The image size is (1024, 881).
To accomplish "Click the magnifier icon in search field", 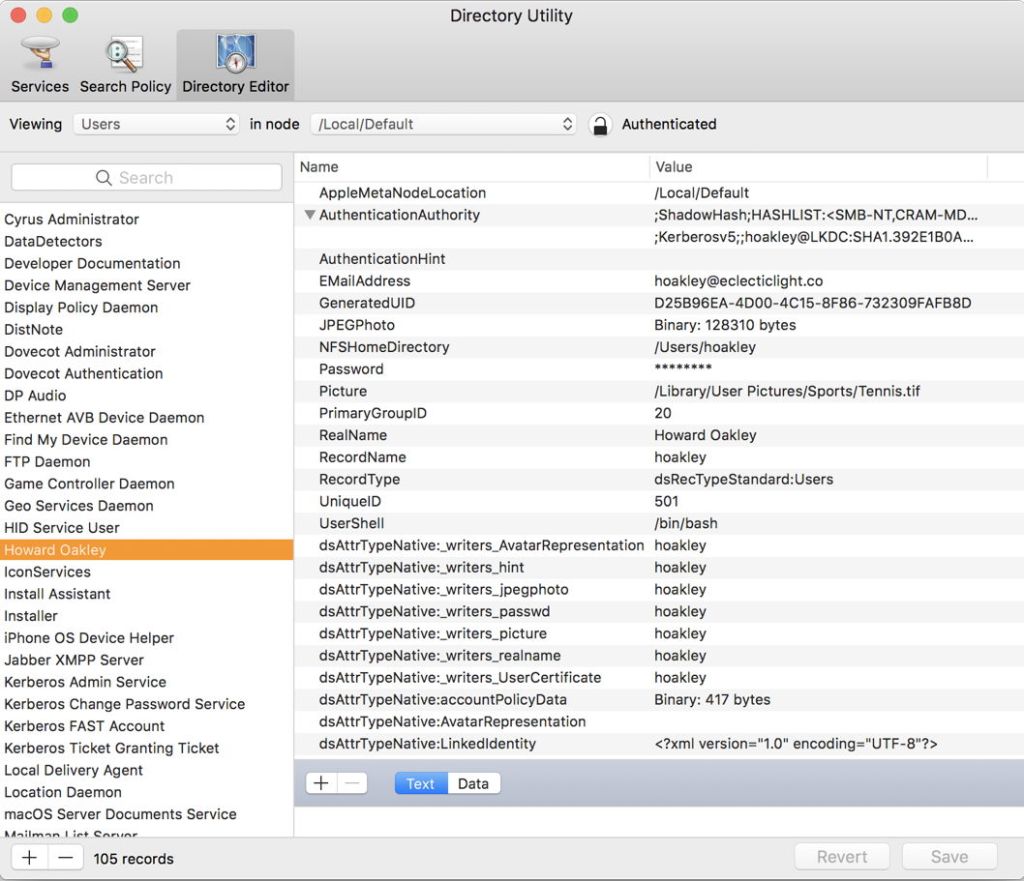I will pyautogui.click(x=104, y=178).
